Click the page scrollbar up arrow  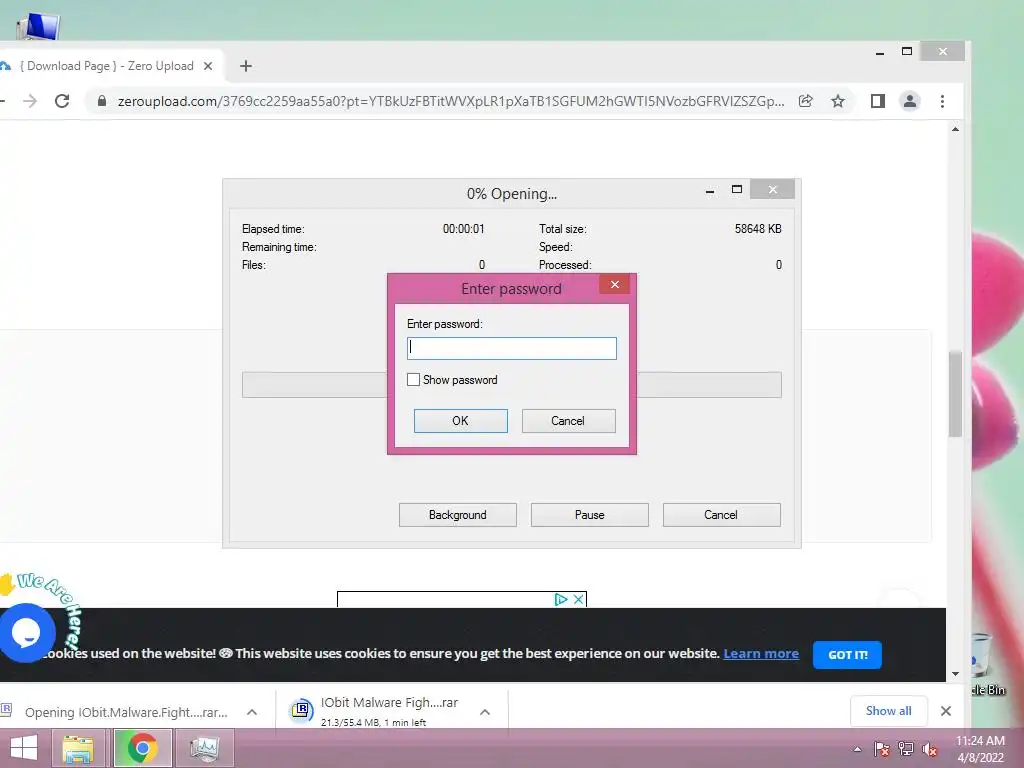tap(955, 129)
